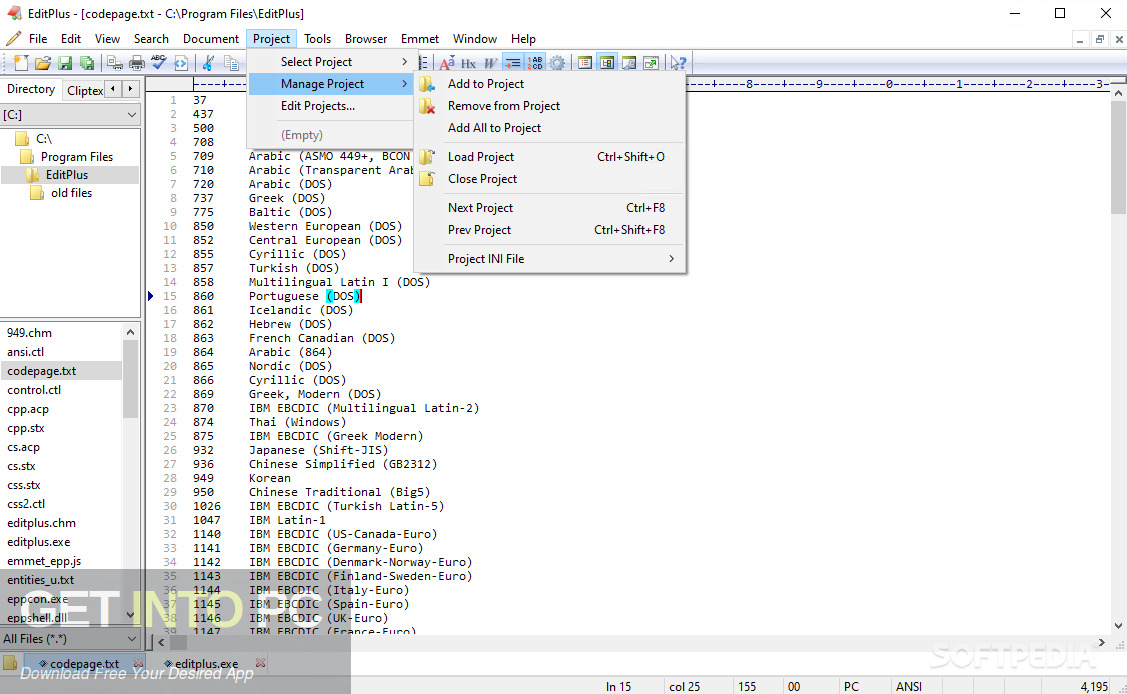Click the W word wrap icon
The height and width of the screenshot is (694, 1127).
(x=490, y=63)
